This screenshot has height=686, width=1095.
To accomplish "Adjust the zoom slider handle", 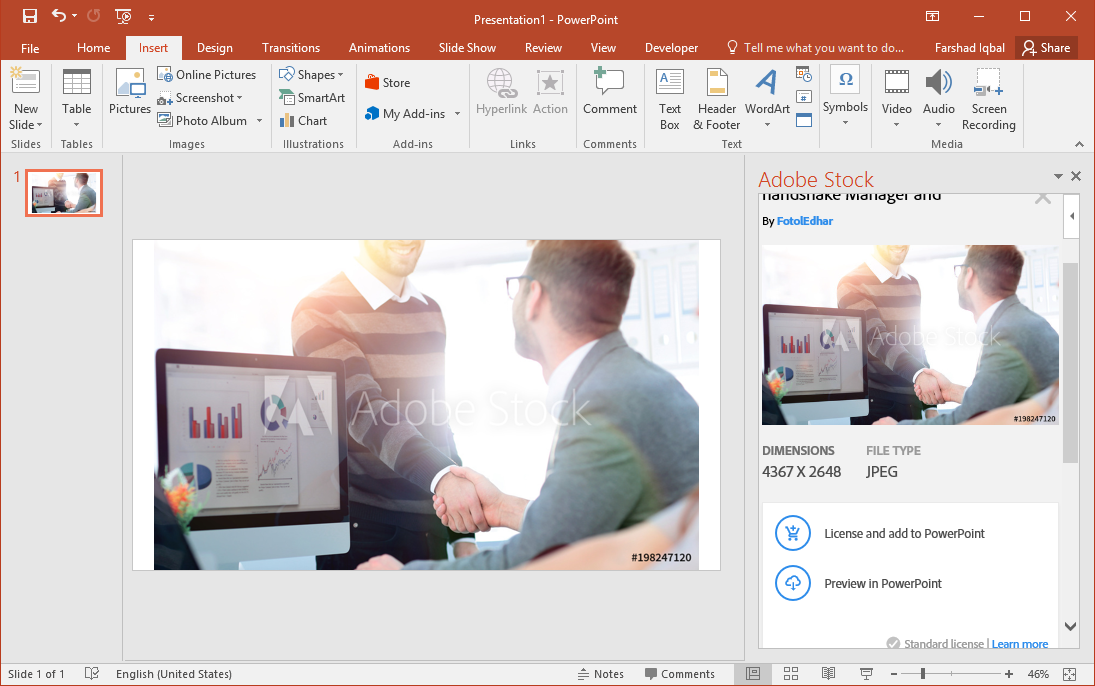I will click(x=922, y=674).
